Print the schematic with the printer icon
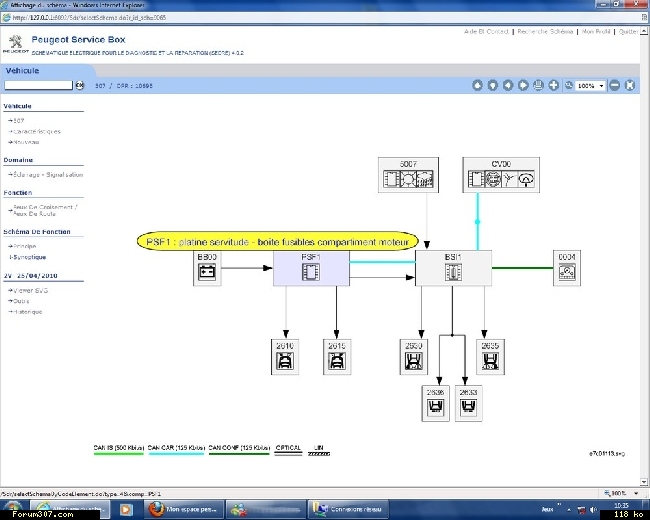The image size is (650, 520). coord(538,85)
